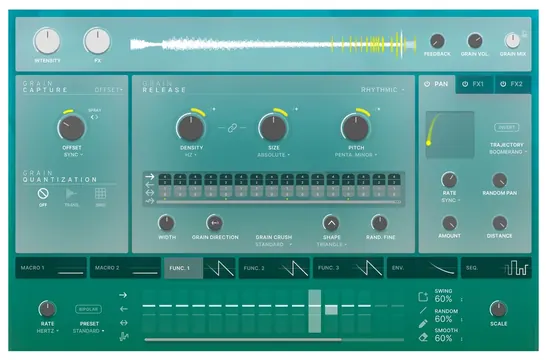Select ping-pong arrow in Func editor
The image size is (547, 360).
pos(123,323)
